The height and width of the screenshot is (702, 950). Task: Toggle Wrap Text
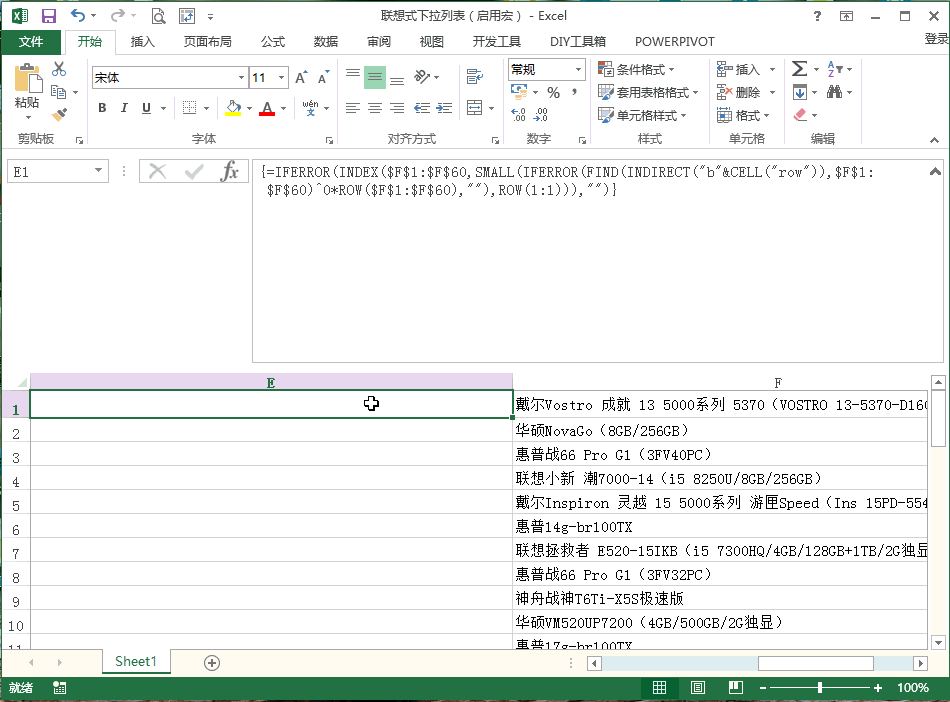(x=474, y=77)
